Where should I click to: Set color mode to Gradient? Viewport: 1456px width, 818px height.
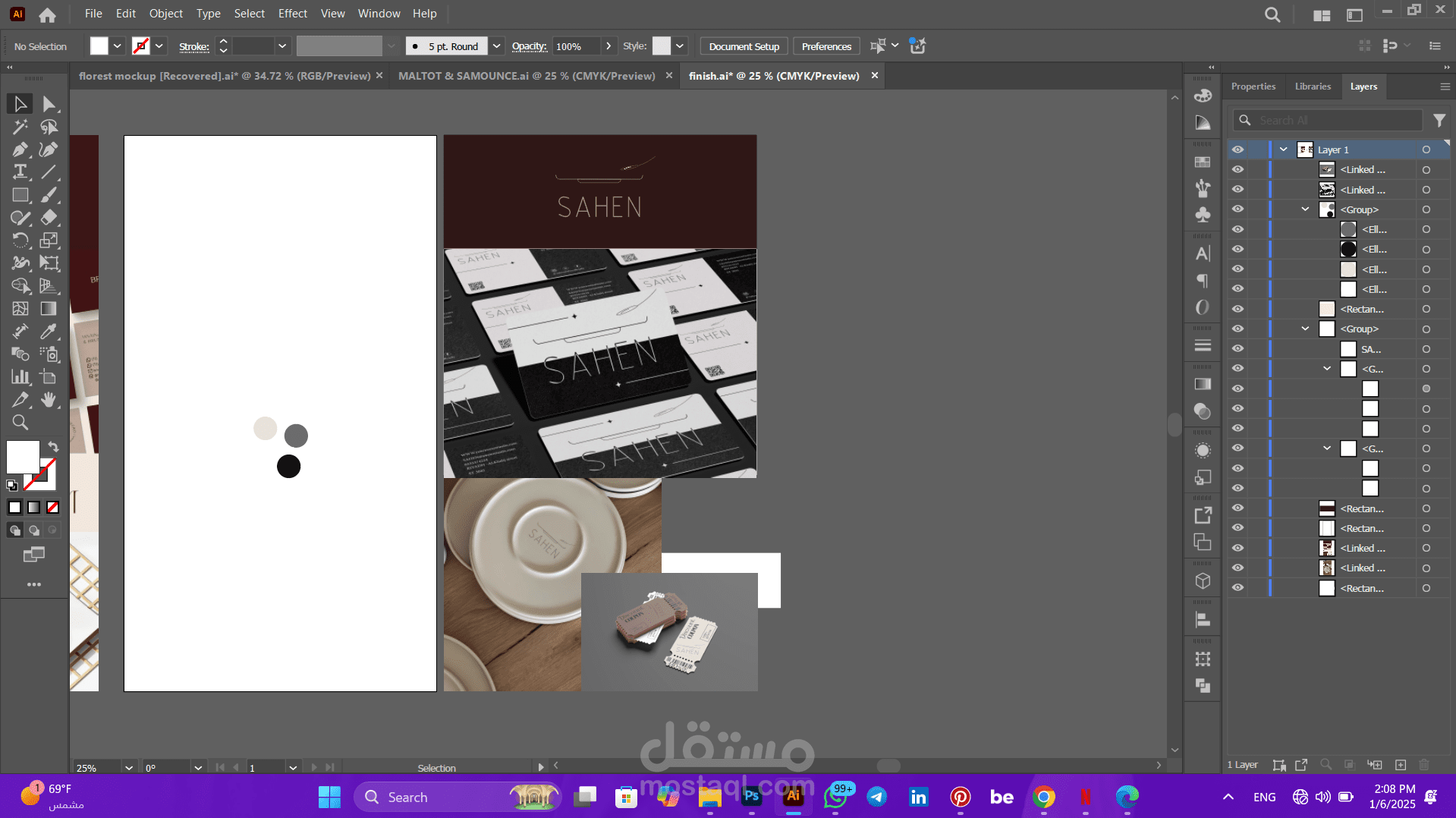pos(34,507)
